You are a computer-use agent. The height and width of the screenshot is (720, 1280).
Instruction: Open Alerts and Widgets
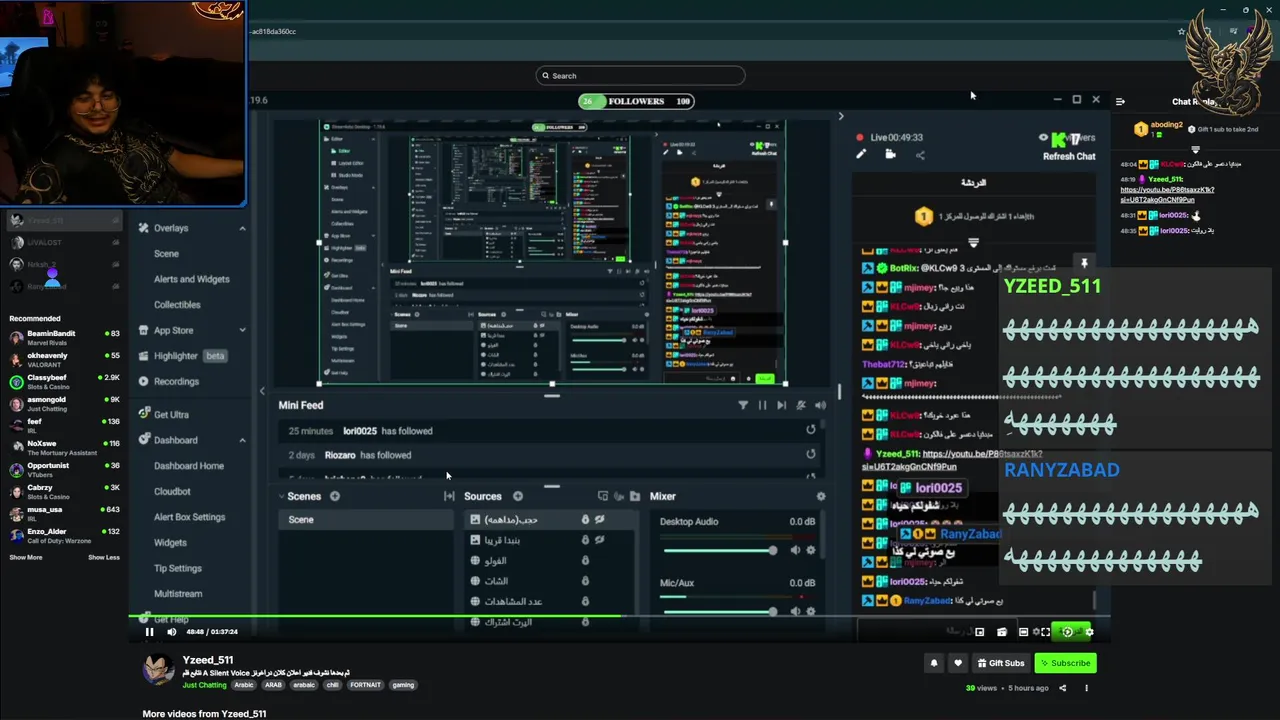(x=192, y=279)
